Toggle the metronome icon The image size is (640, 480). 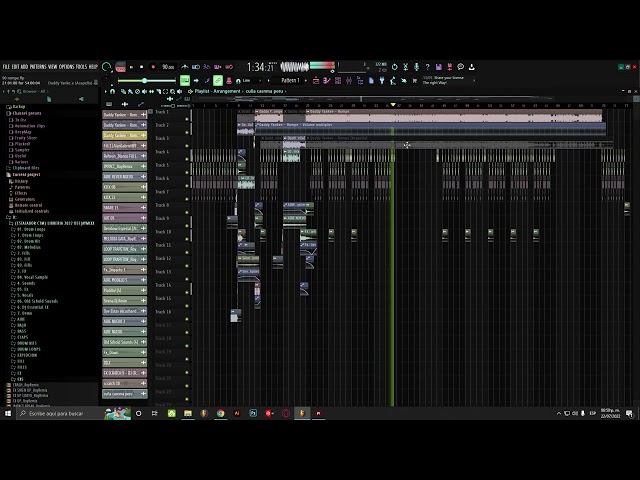pyautogui.click(x=185, y=67)
